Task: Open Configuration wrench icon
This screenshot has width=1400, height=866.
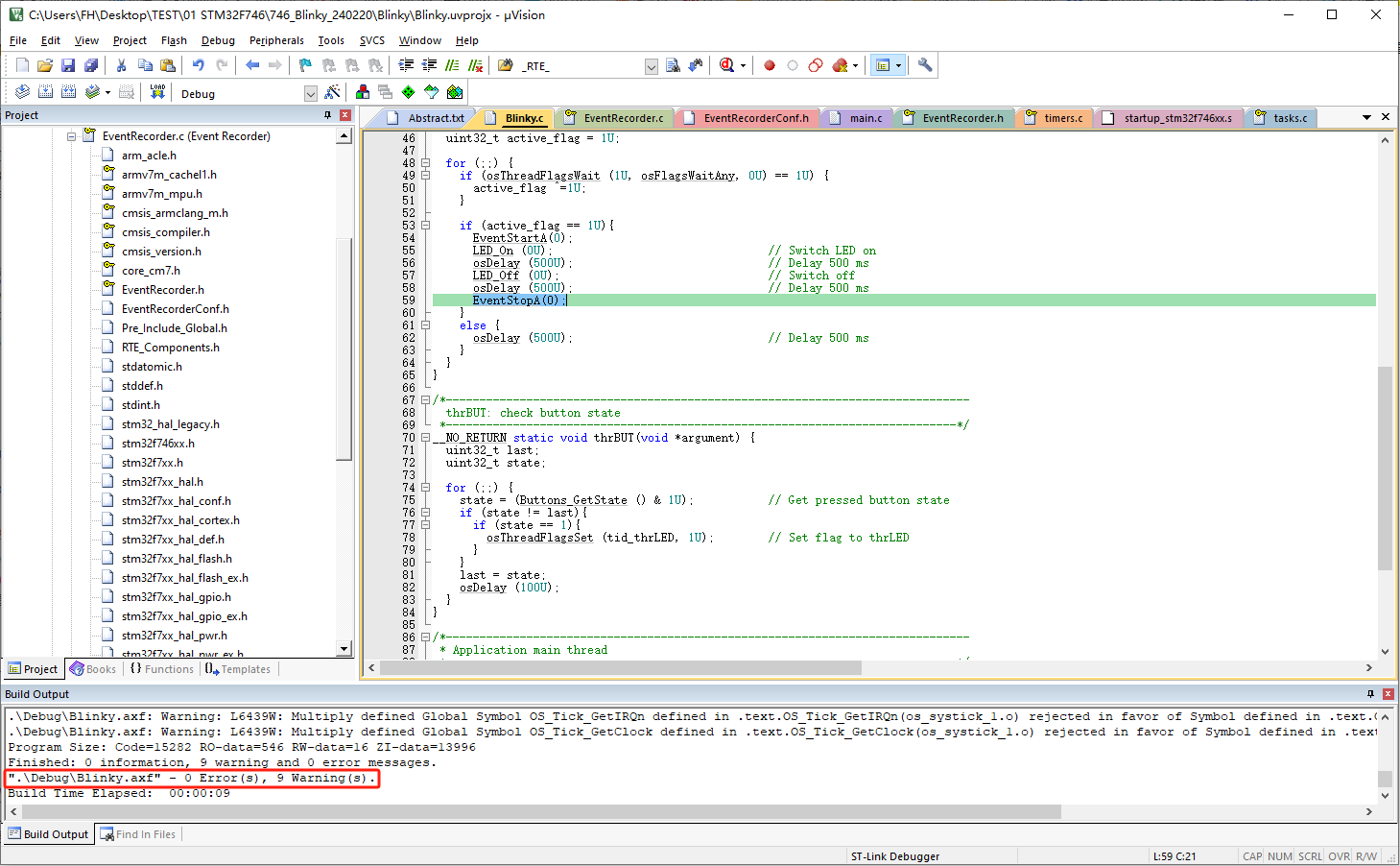Action: (x=925, y=65)
